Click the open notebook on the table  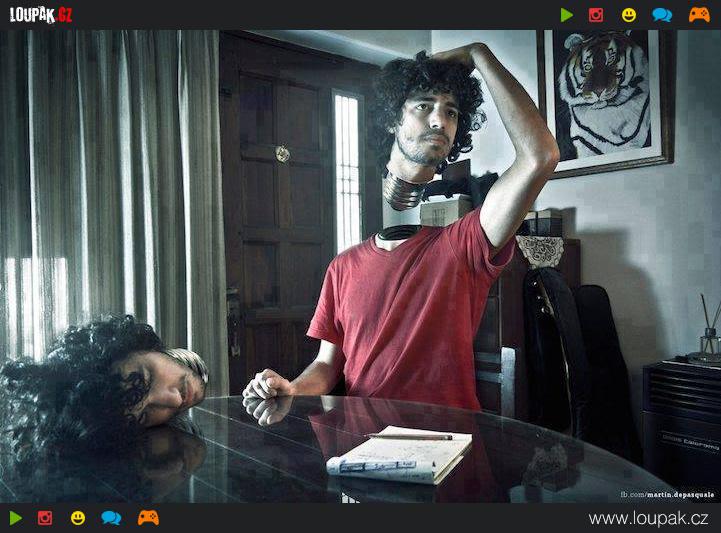[x=400, y=455]
